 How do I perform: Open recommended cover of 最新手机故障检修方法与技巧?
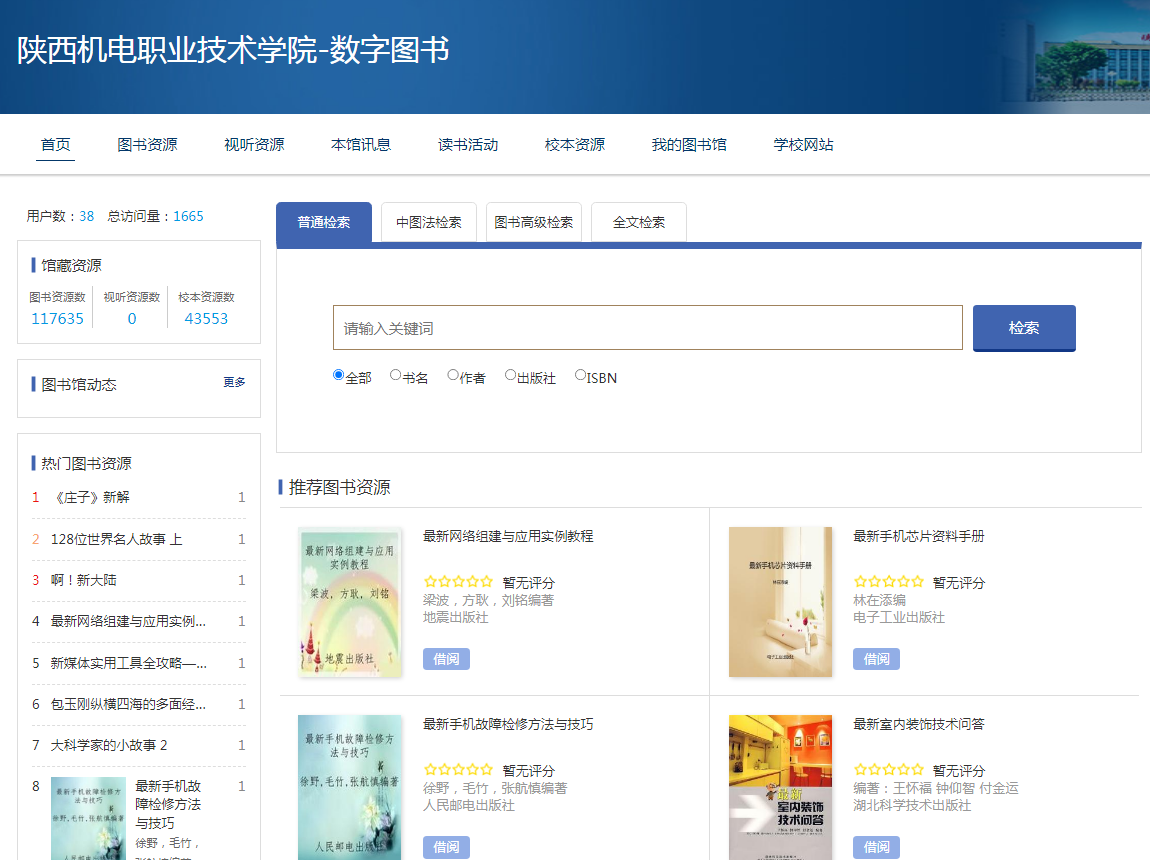[350, 787]
